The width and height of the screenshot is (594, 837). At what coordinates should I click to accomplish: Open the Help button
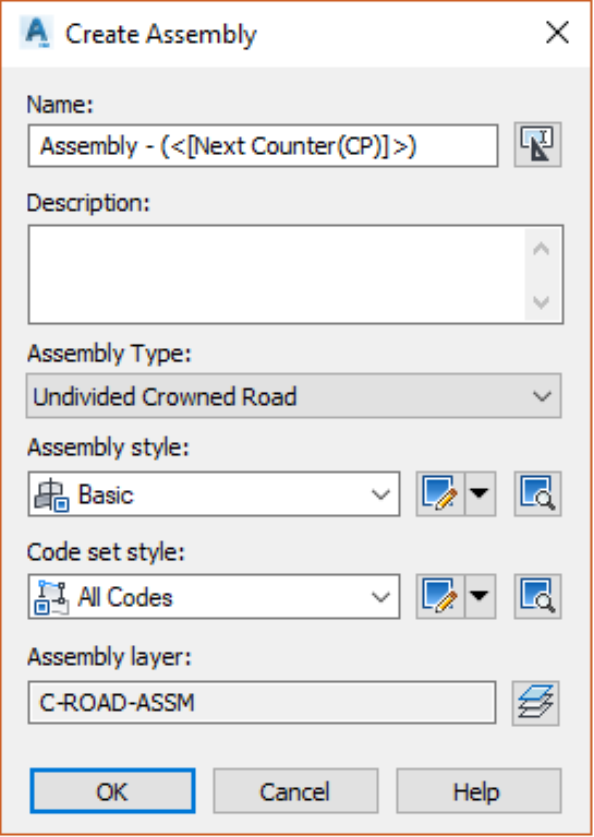[479, 791]
